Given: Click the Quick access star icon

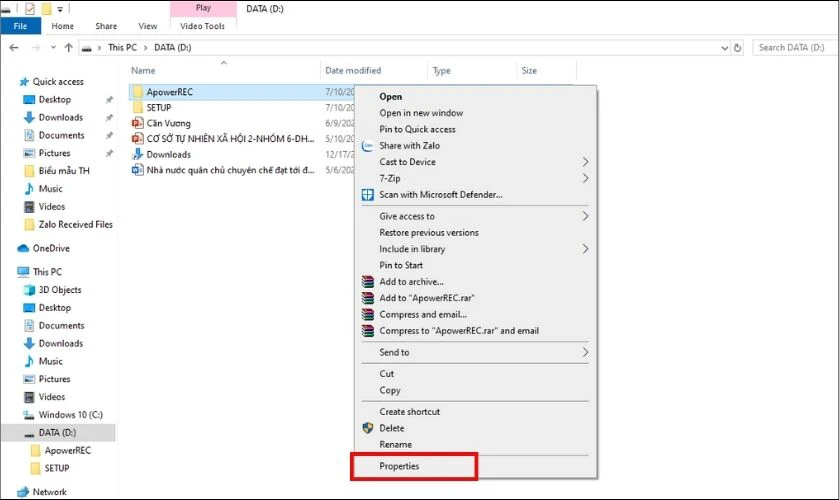Looking at the screenshot, I should click(24, 81).
